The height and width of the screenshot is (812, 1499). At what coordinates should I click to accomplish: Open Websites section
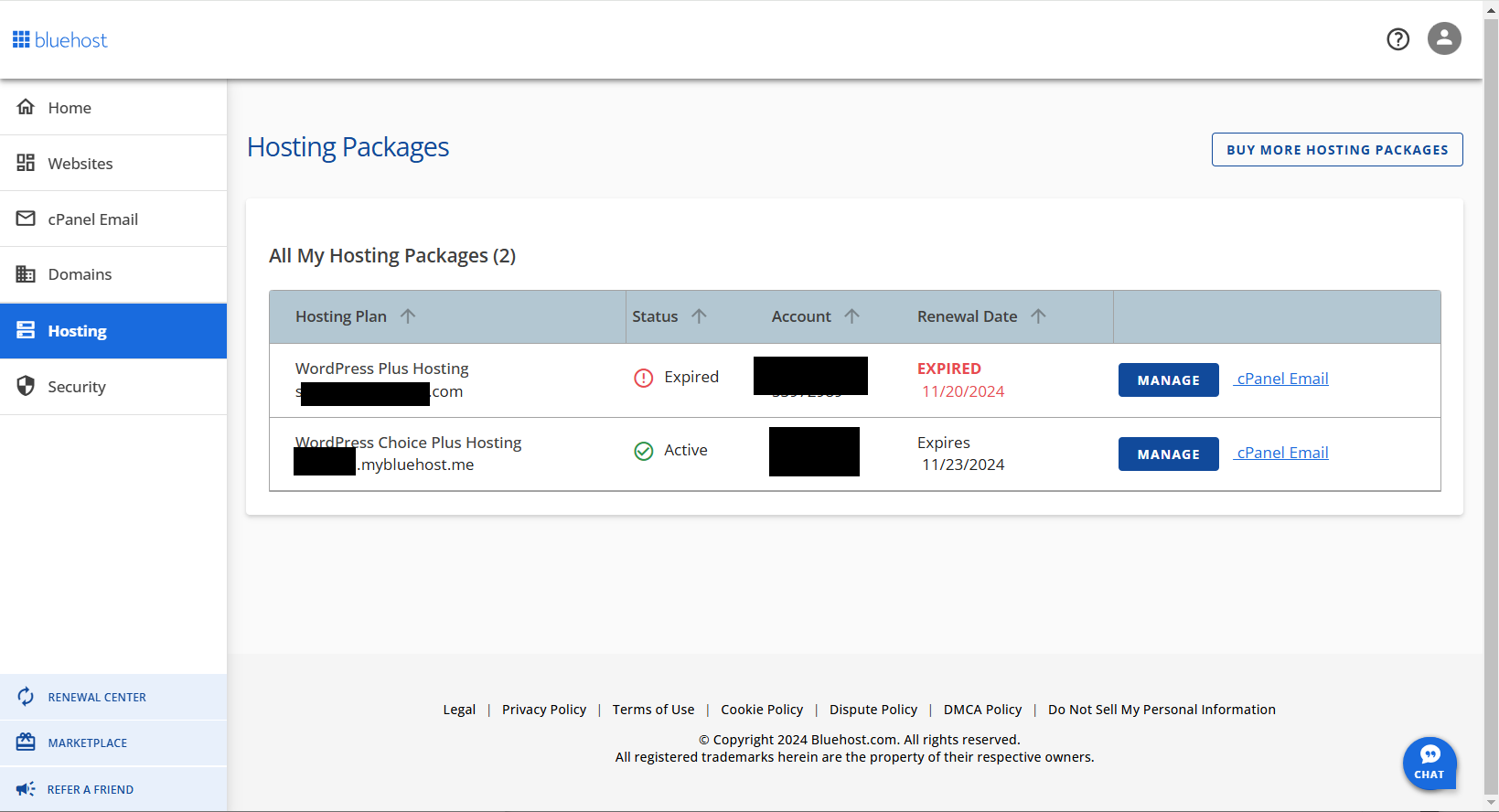(x=113, y=164)
